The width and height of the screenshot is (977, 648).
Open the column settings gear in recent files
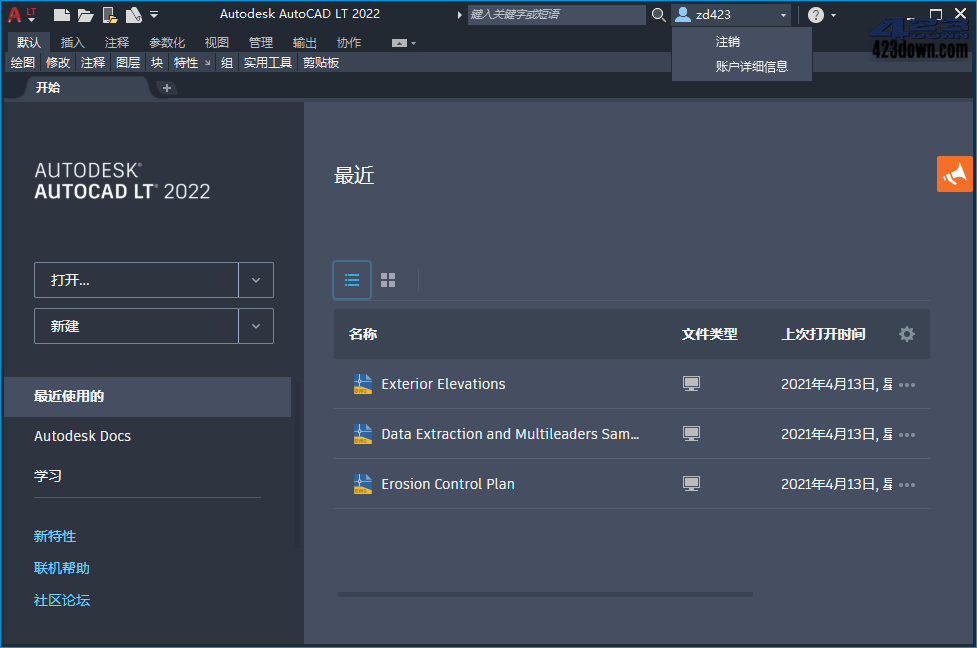click(x=906, y=334)
